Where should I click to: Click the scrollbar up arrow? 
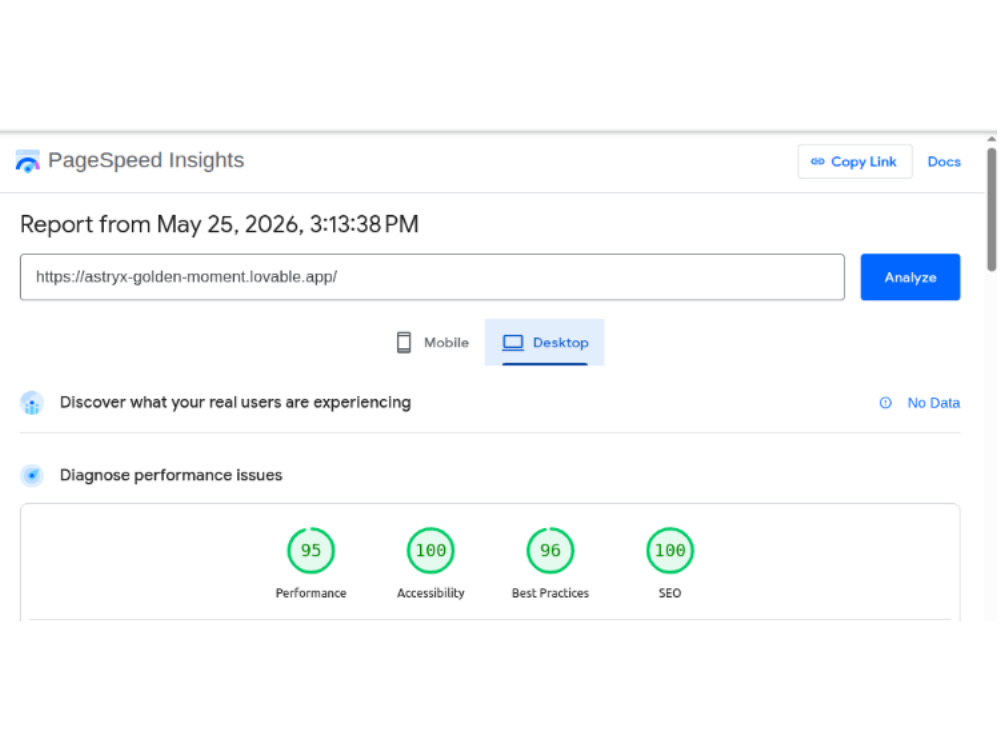pos(992,139)
